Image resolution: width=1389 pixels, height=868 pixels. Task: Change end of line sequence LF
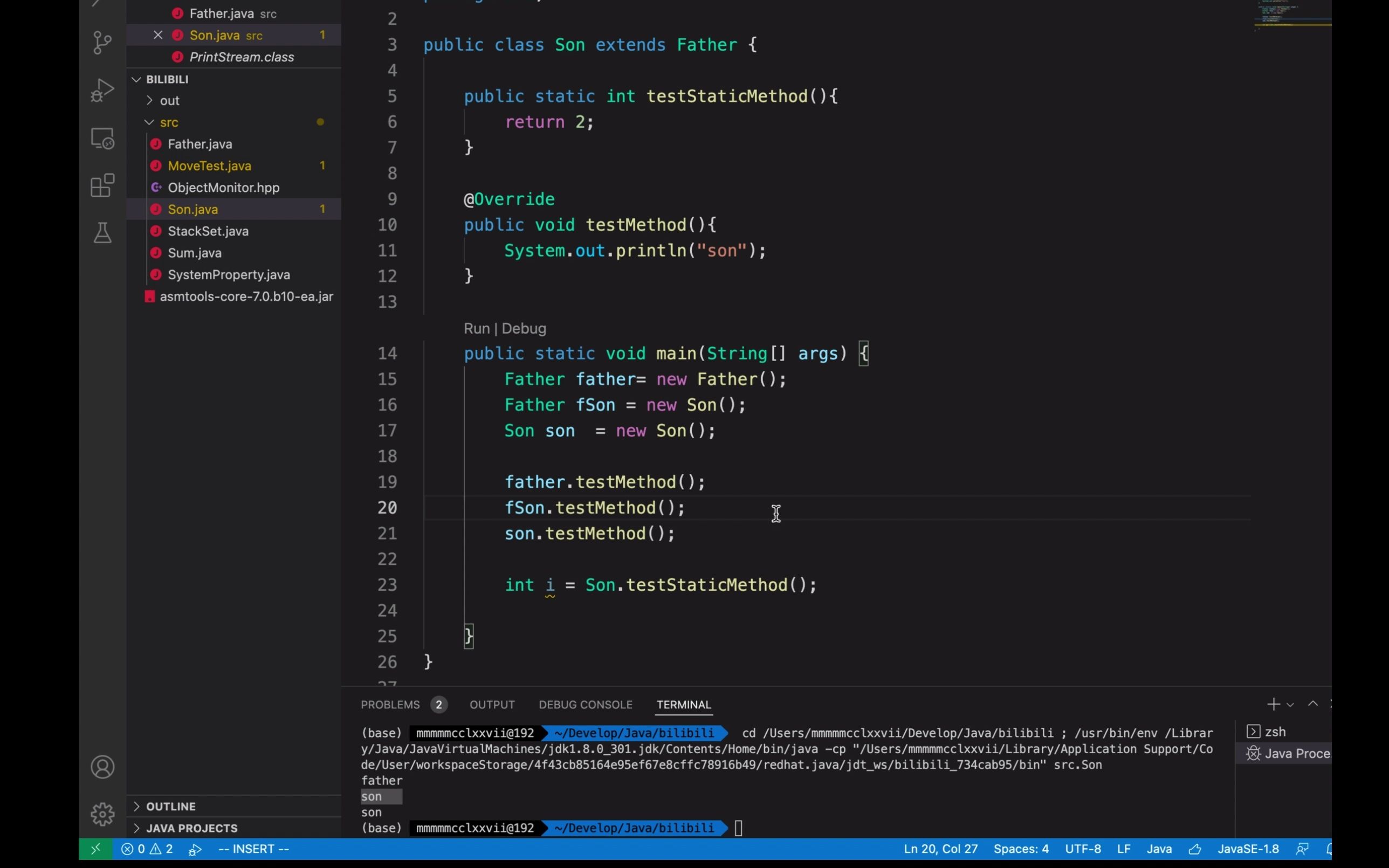[x=1123, y=849]
